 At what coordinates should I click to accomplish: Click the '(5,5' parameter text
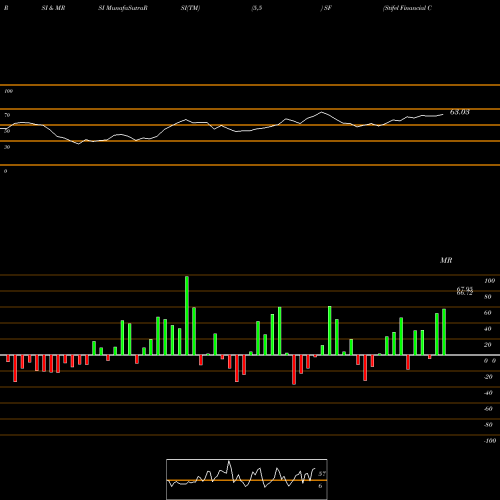click(256, 8)
